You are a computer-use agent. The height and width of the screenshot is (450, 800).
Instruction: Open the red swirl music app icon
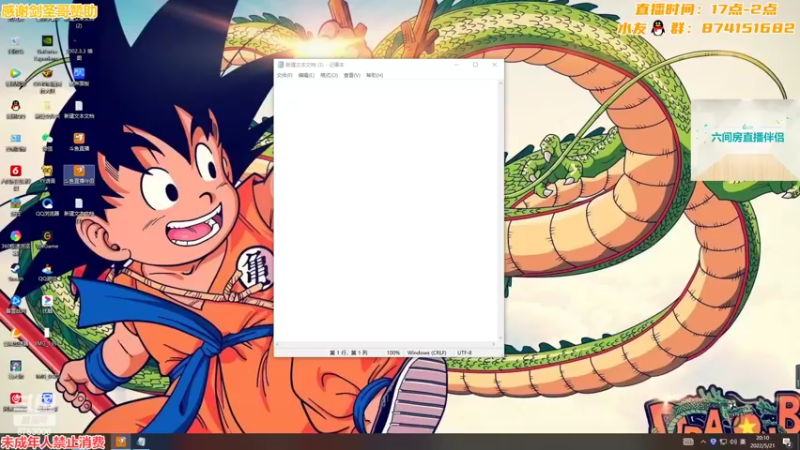point(15,403)
